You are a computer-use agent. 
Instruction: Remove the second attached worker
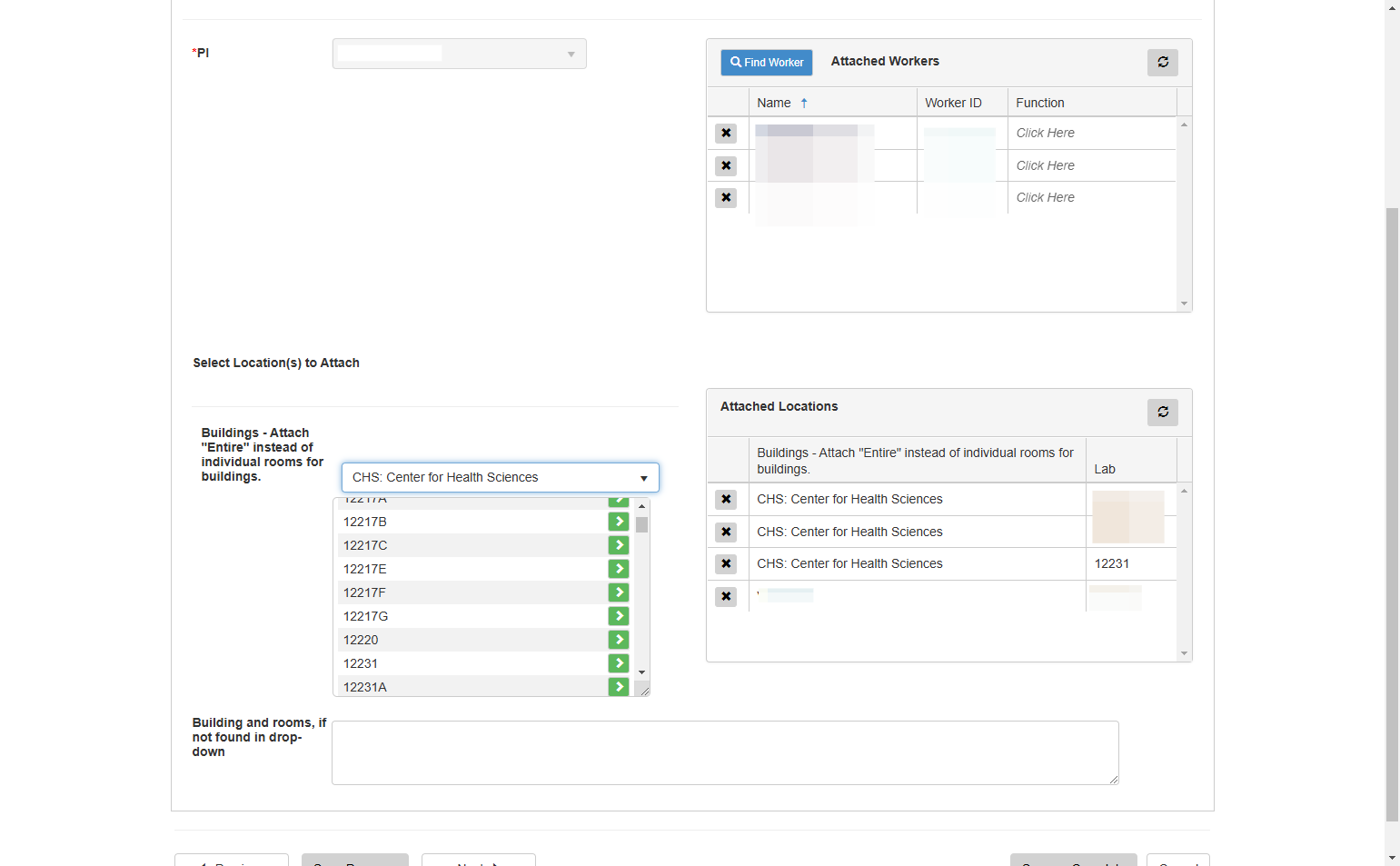pyautogui.click(x=725, y=165)
